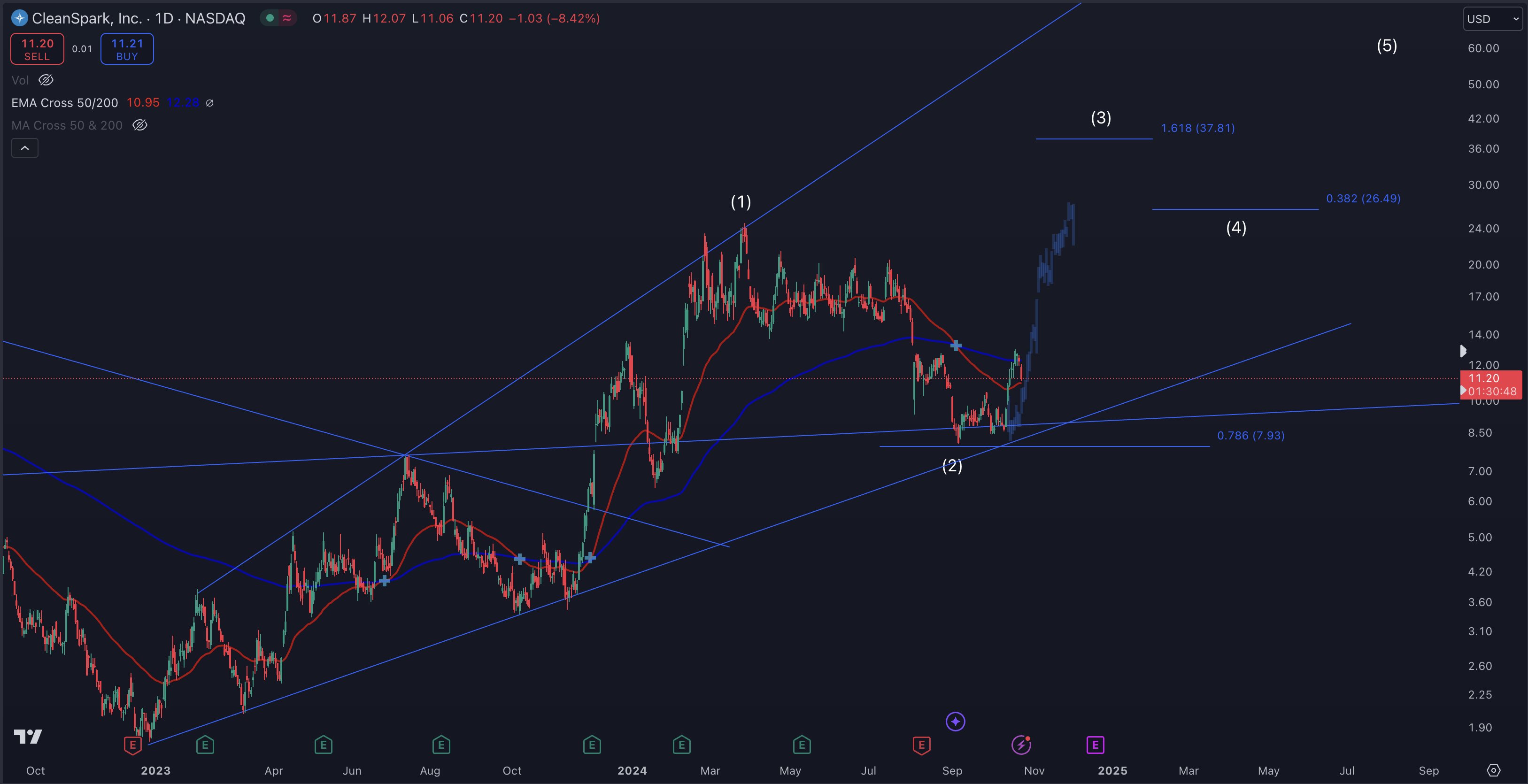1528x784 pixels.
Task: Open the purple lightning event marker near November
Action: (x=1021, y=745)
